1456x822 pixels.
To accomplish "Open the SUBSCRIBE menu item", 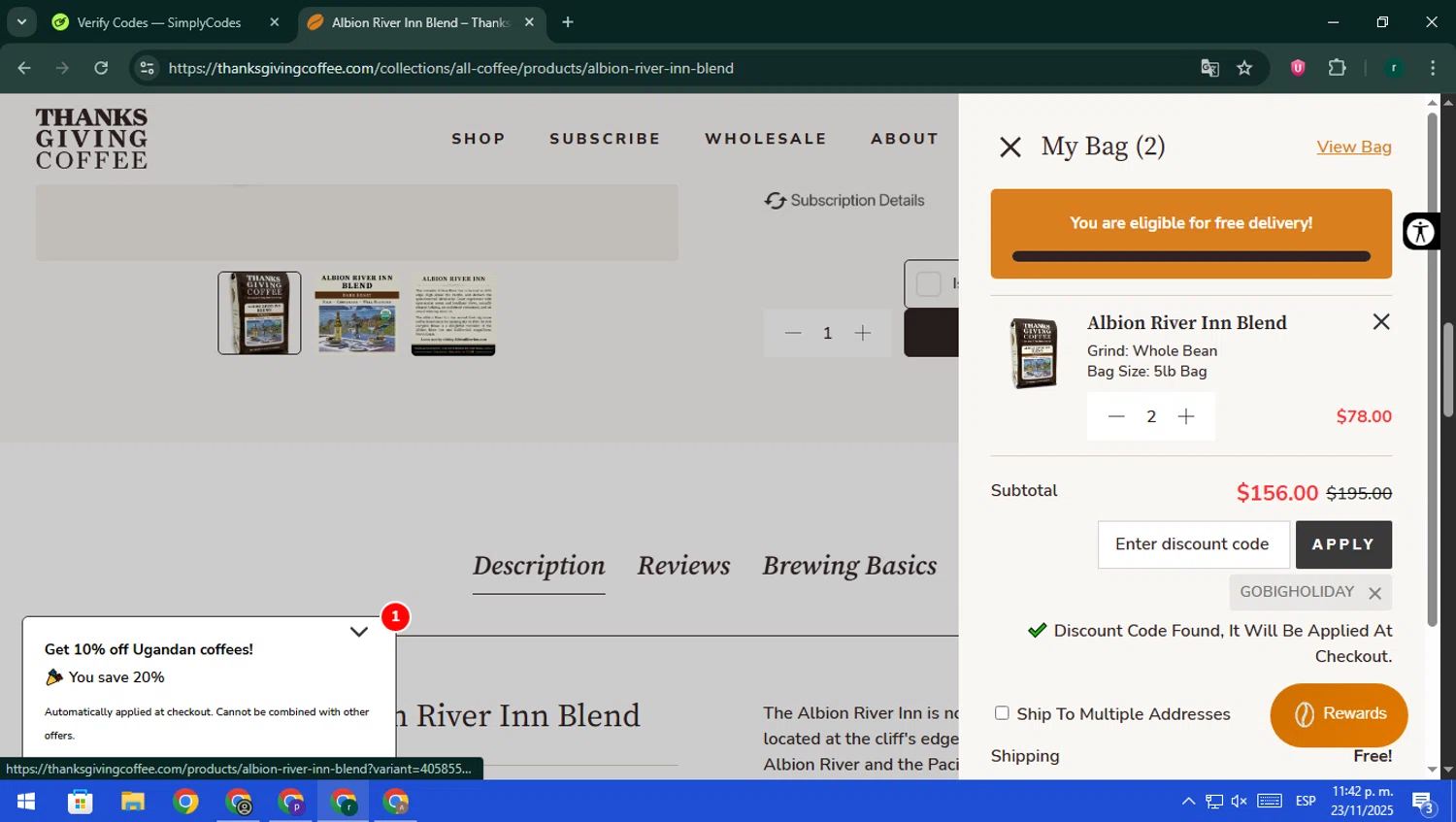I will tap(605, 139).
